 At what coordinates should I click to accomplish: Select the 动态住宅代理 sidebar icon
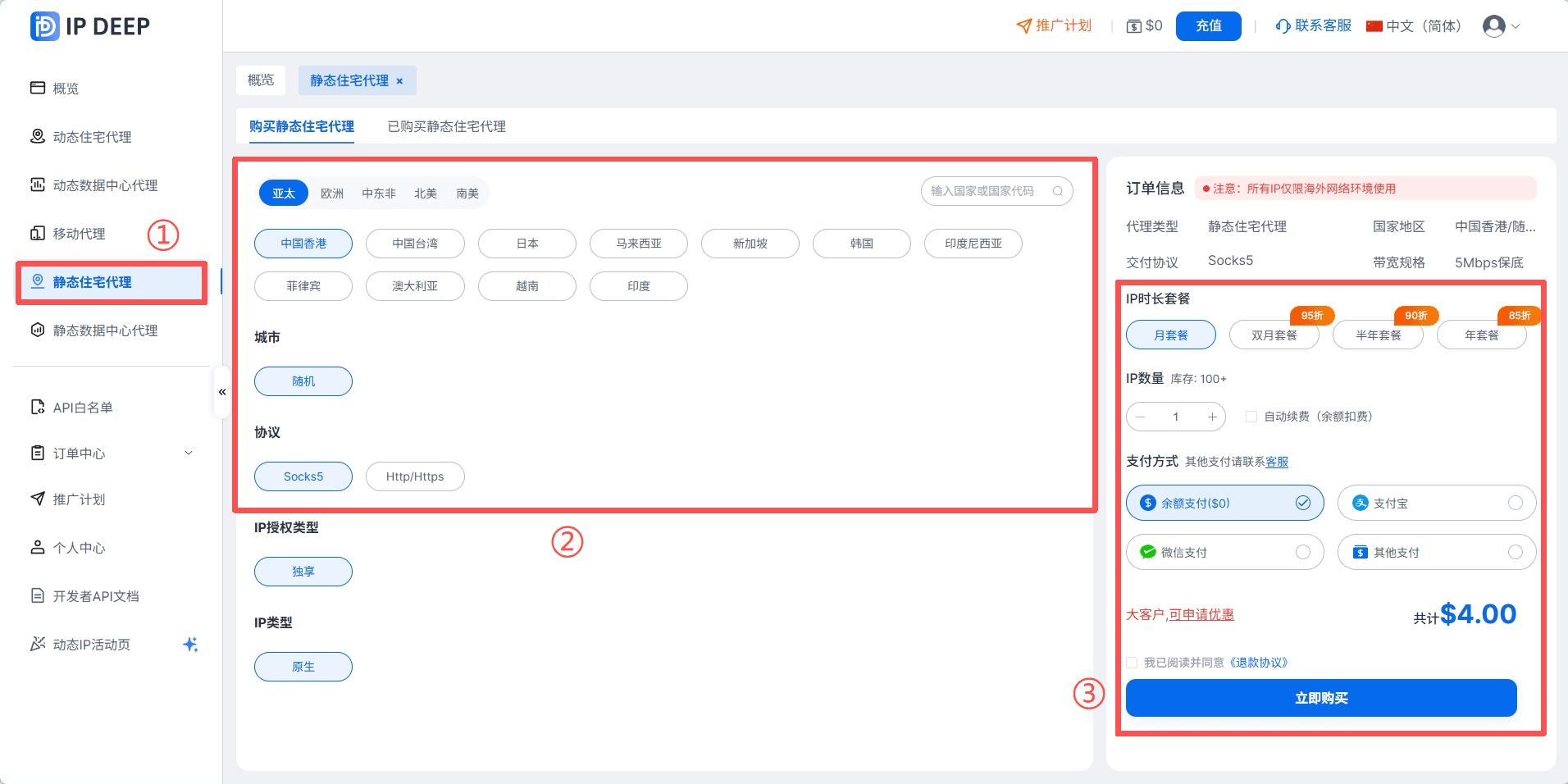[x=37, y=137]
